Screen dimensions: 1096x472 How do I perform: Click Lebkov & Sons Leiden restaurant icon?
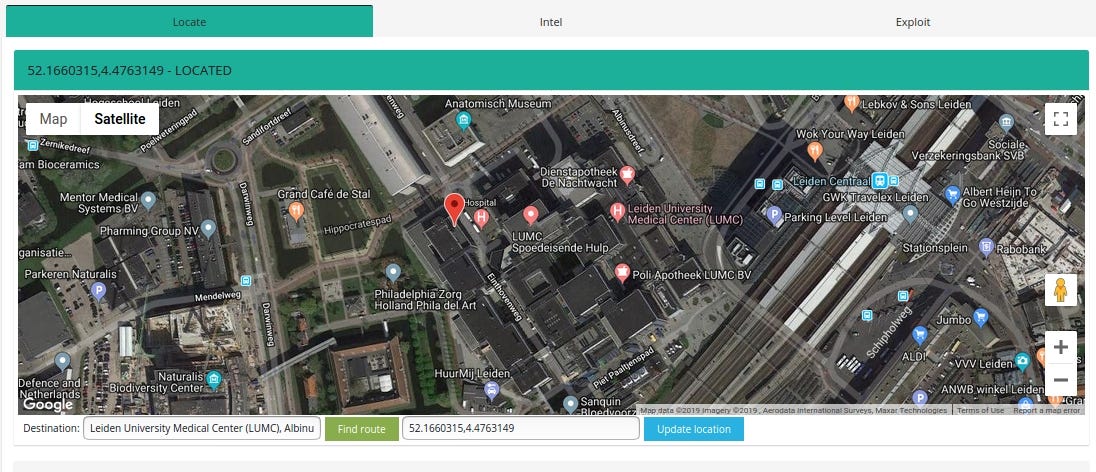[851, 103]
